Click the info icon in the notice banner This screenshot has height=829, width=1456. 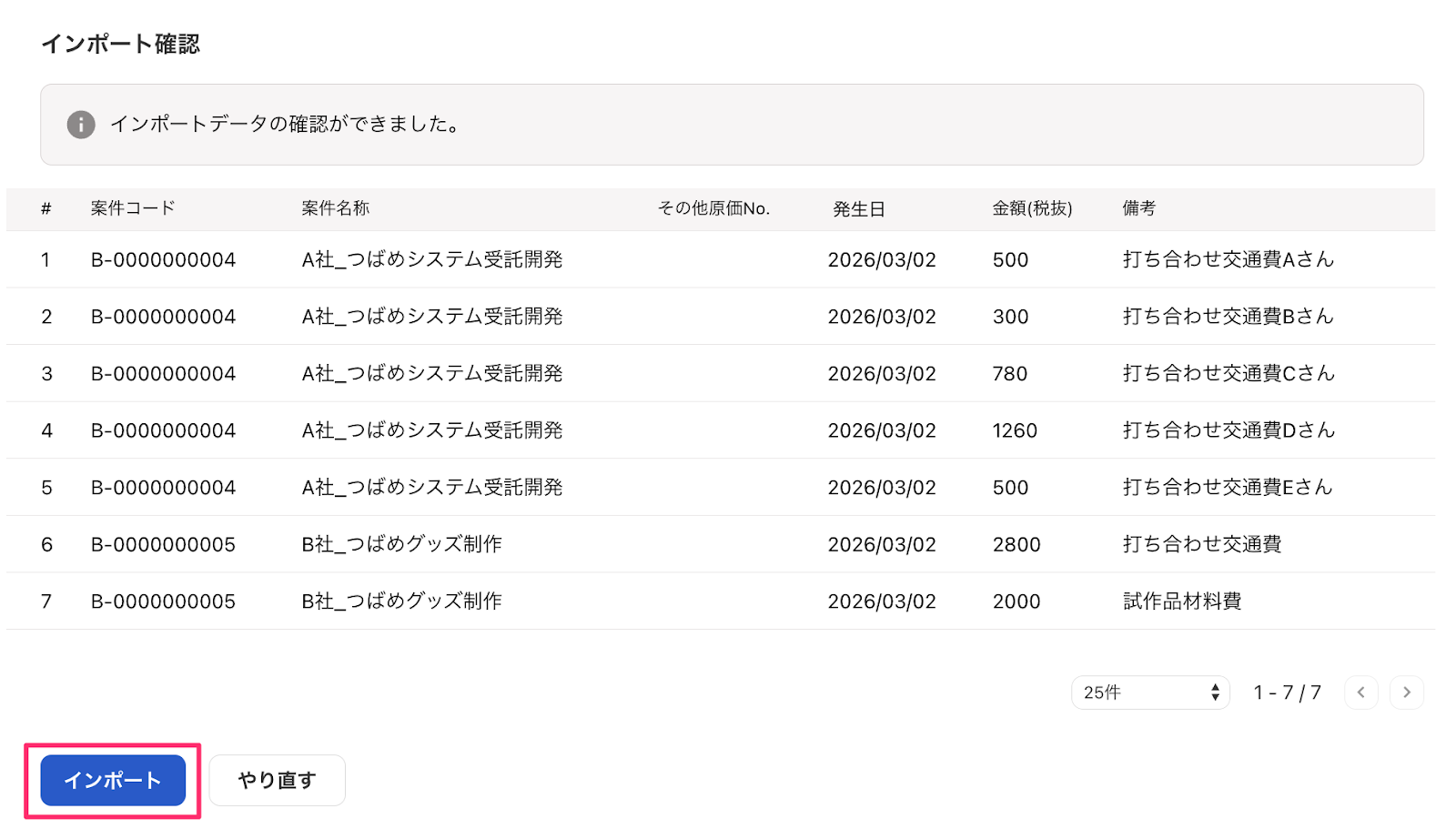[81, 125]
